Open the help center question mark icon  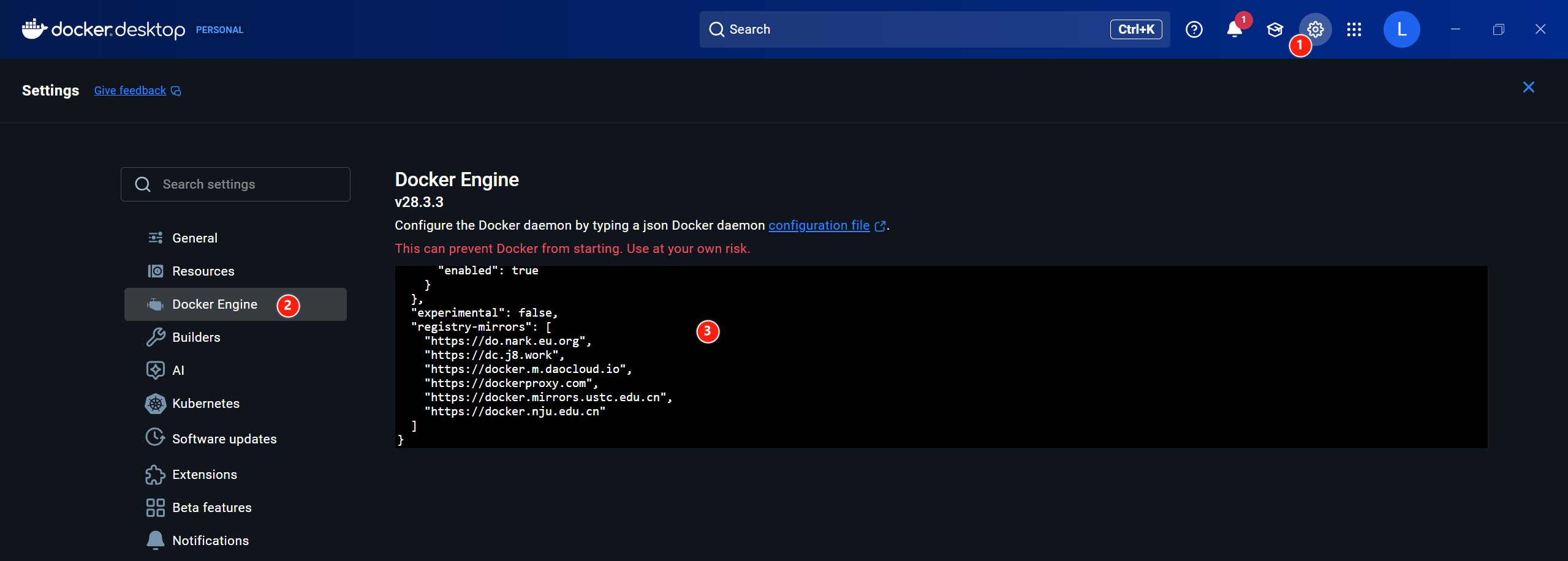[1194, 29]
